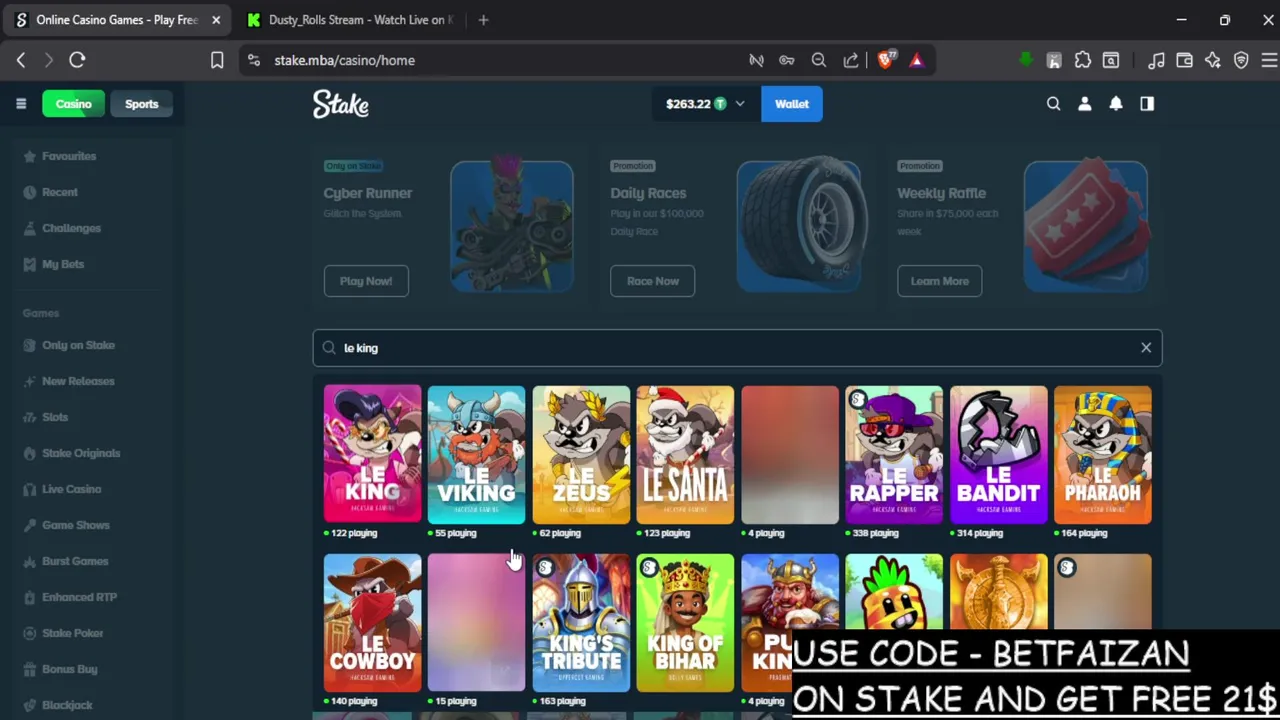The height and width of the screenshot is (720, 1280).
Task: Click Learn More for Weekly Raffle
Action: pyautogui.click(x=940, y=281)
